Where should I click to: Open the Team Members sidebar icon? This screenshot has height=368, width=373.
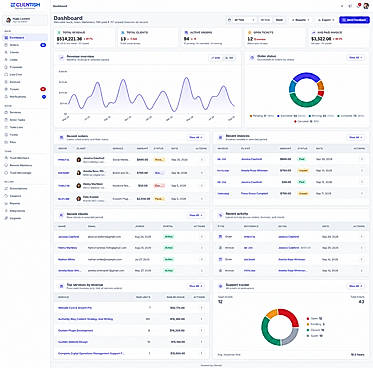(x=6, y=158)
